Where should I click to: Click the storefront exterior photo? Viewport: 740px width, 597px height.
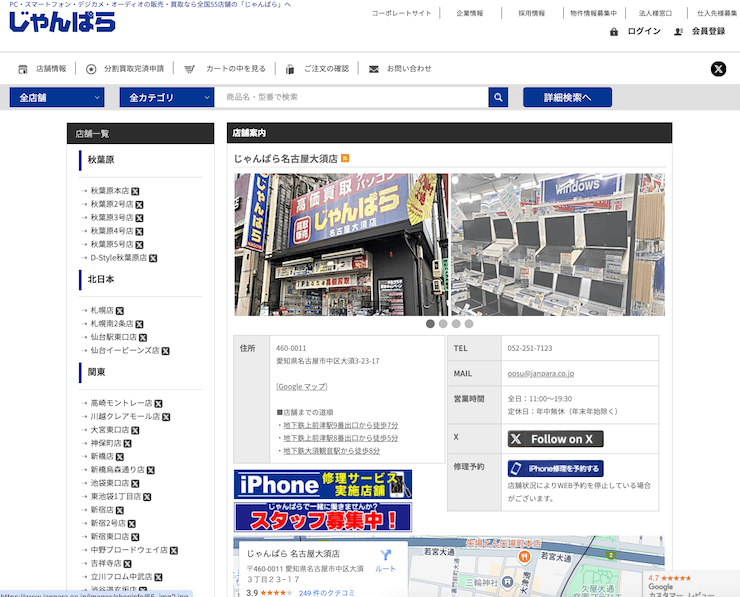[341, 244]
